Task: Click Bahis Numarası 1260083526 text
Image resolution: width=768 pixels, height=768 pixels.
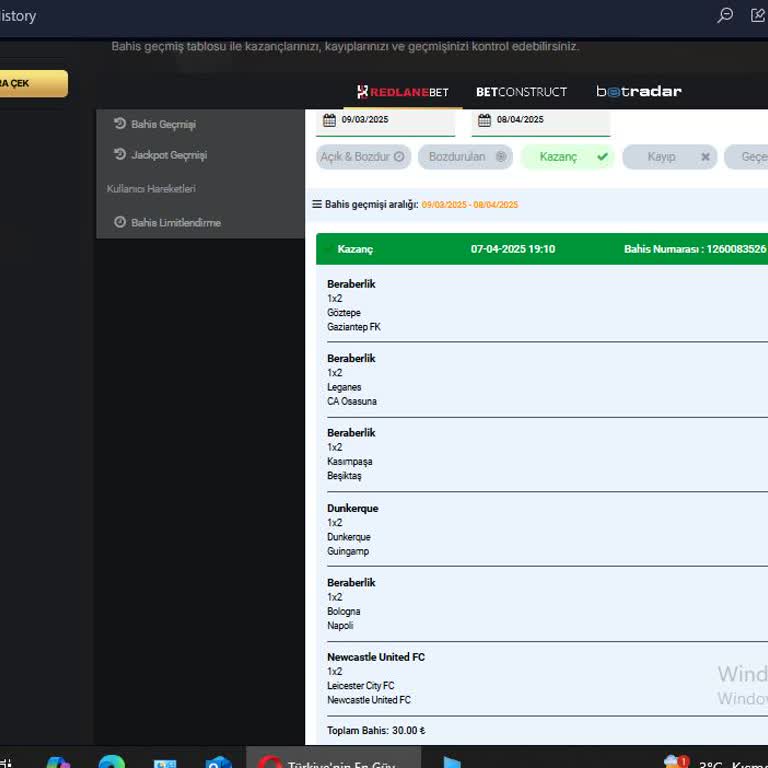Action: point(695,249)
